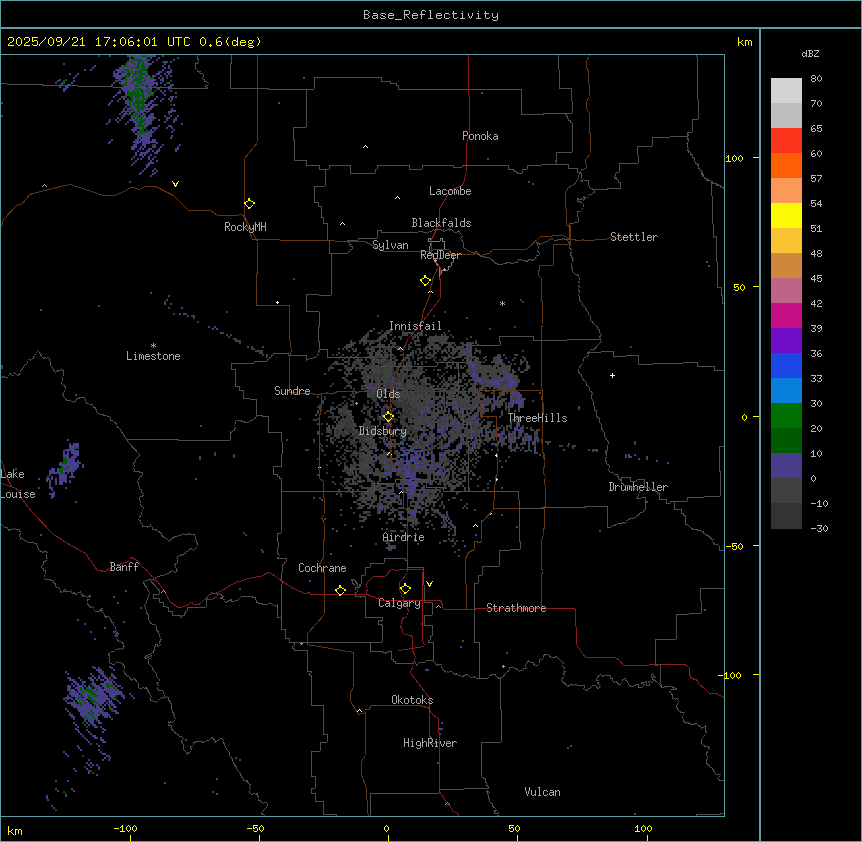Click the UTC timestamp and elevation text
The height and width of the screenshot is (842, 862).
(134, 42)
